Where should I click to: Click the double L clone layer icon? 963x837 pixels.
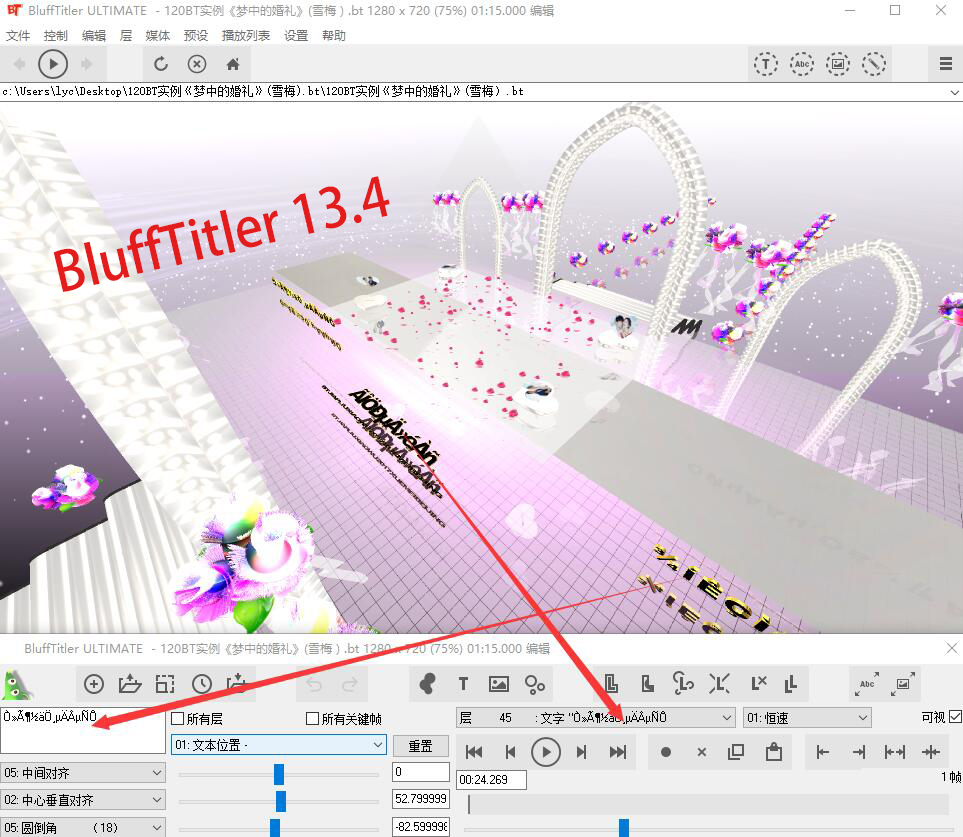(611, 683)
